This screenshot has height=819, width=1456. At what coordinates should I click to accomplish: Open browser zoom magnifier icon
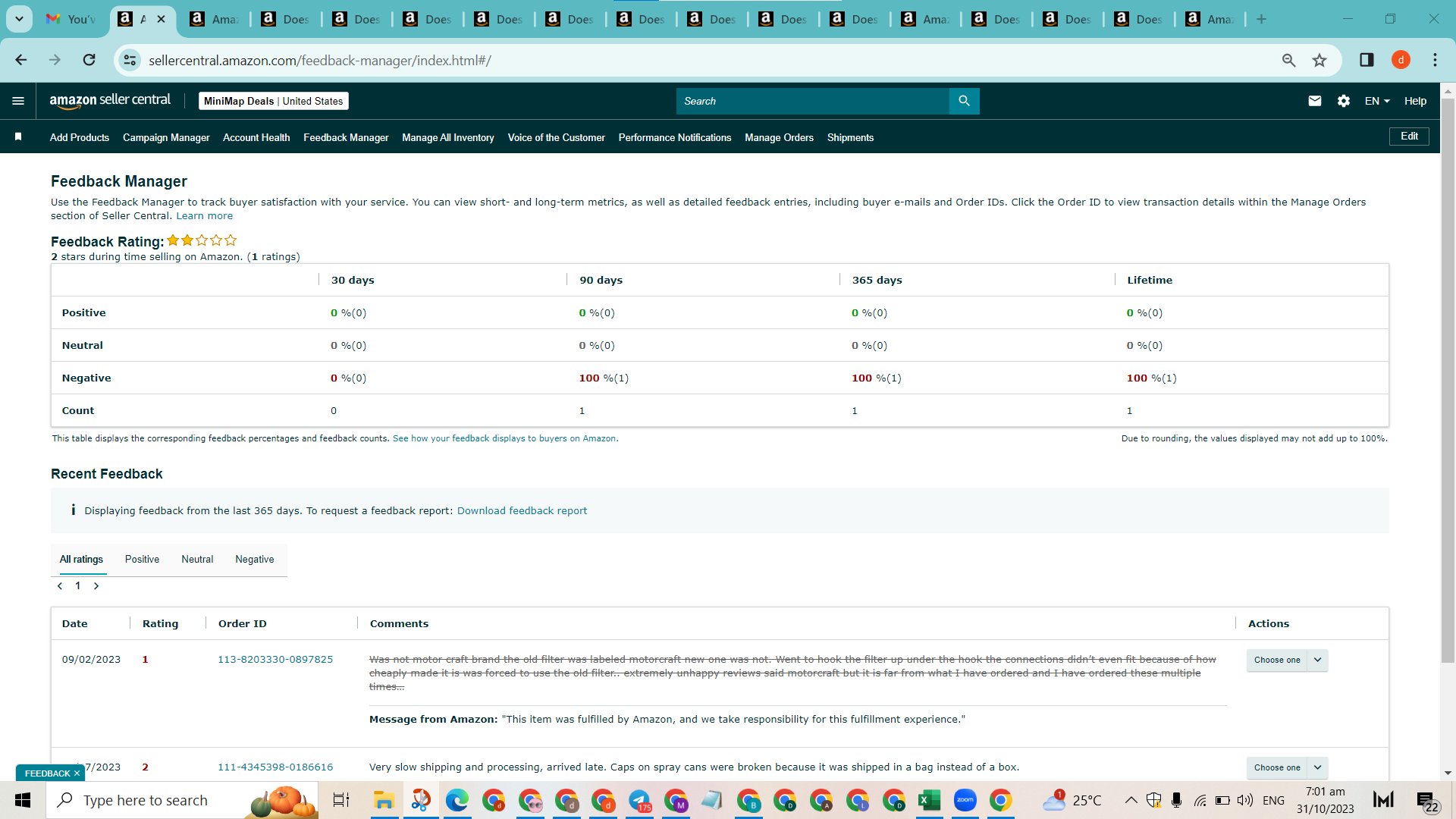tap(1288, 60)
